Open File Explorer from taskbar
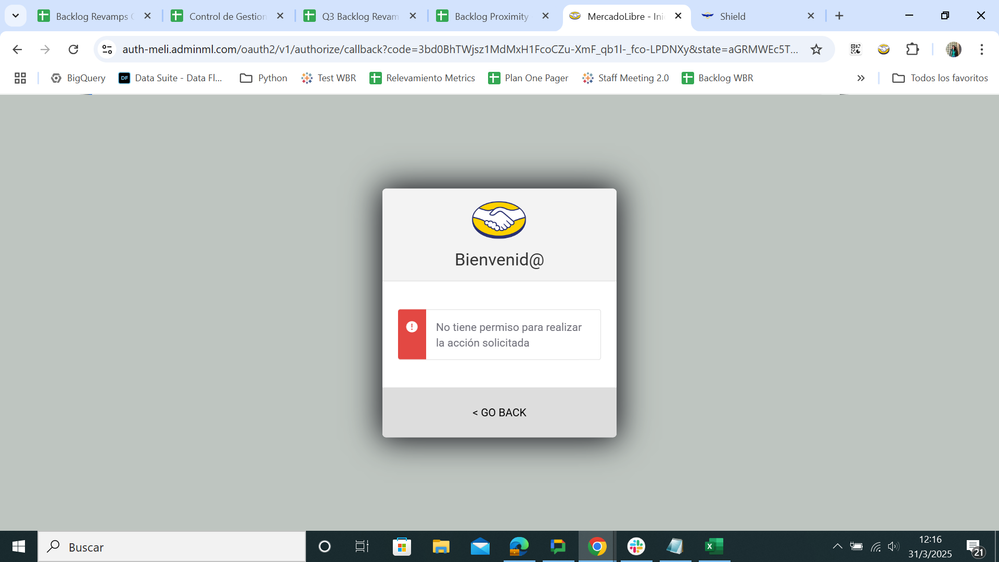The height and width of the screenshot is (562, 999). click(441, 547)
